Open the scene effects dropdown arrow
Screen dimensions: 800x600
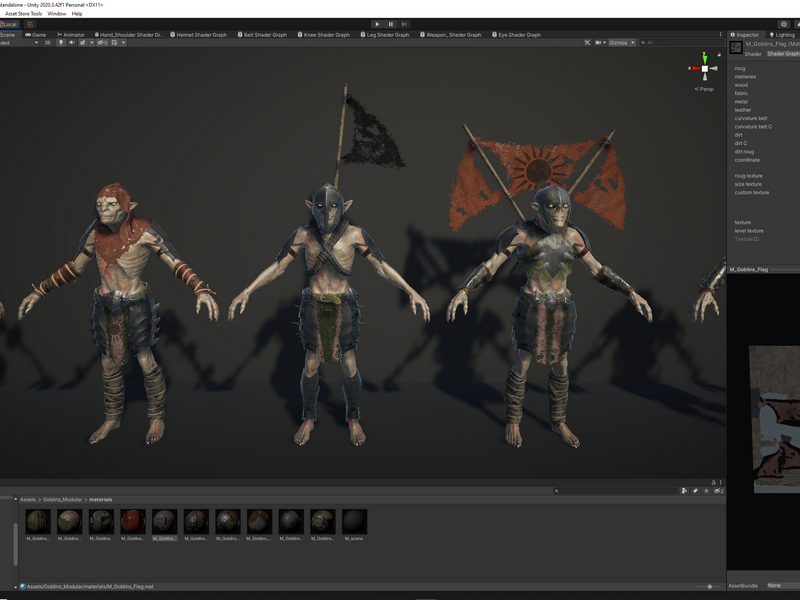click(x=92, y=43)
